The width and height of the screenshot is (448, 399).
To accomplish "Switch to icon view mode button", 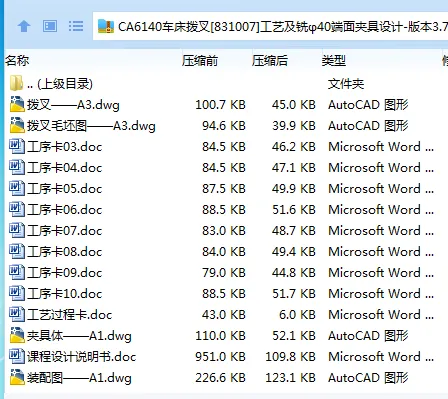I will click(x=50, y=26).
